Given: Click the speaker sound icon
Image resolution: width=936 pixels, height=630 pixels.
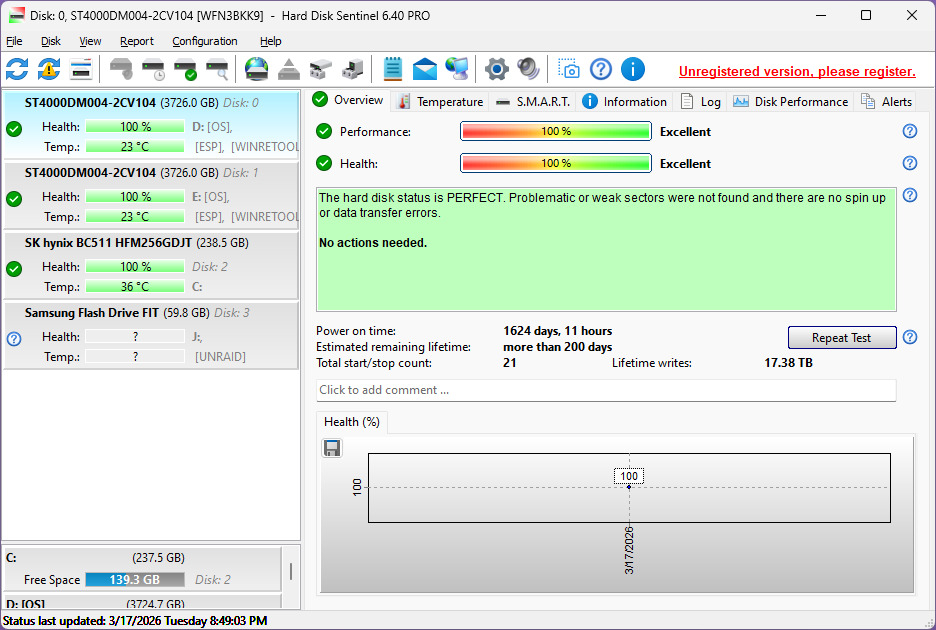Looking at the screenshot, I should pyautogui.click(x=528, y=69).
